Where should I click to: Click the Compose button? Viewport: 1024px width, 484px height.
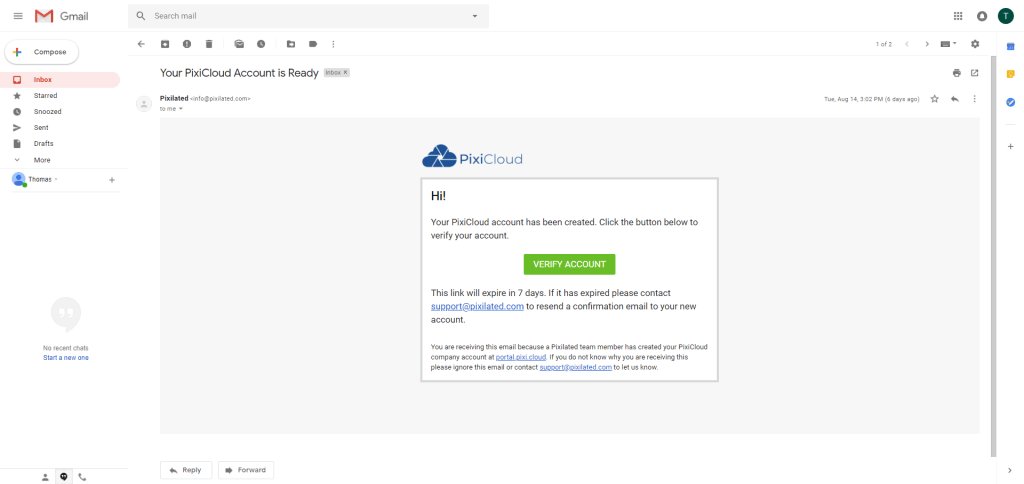click(x=42, y=52)
